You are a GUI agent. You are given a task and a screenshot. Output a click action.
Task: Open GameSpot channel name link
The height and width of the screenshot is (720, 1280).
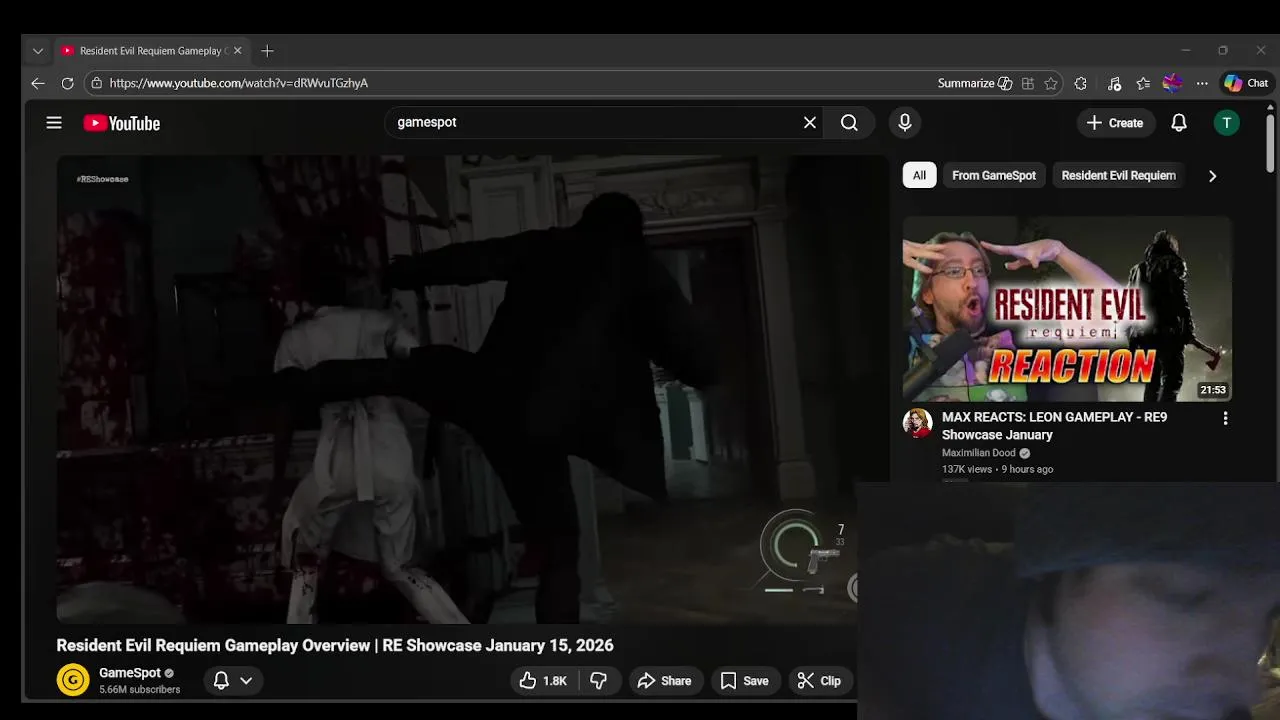point(130,673)
